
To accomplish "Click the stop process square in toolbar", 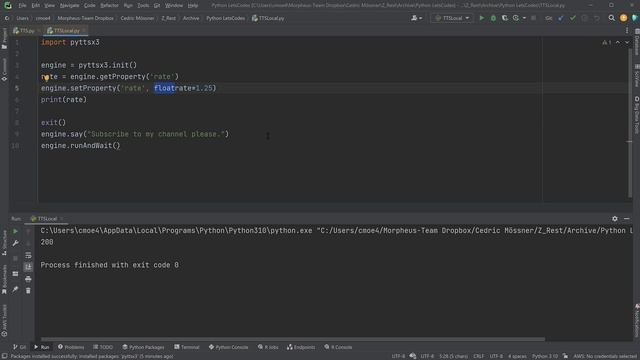I will (533, 18).
